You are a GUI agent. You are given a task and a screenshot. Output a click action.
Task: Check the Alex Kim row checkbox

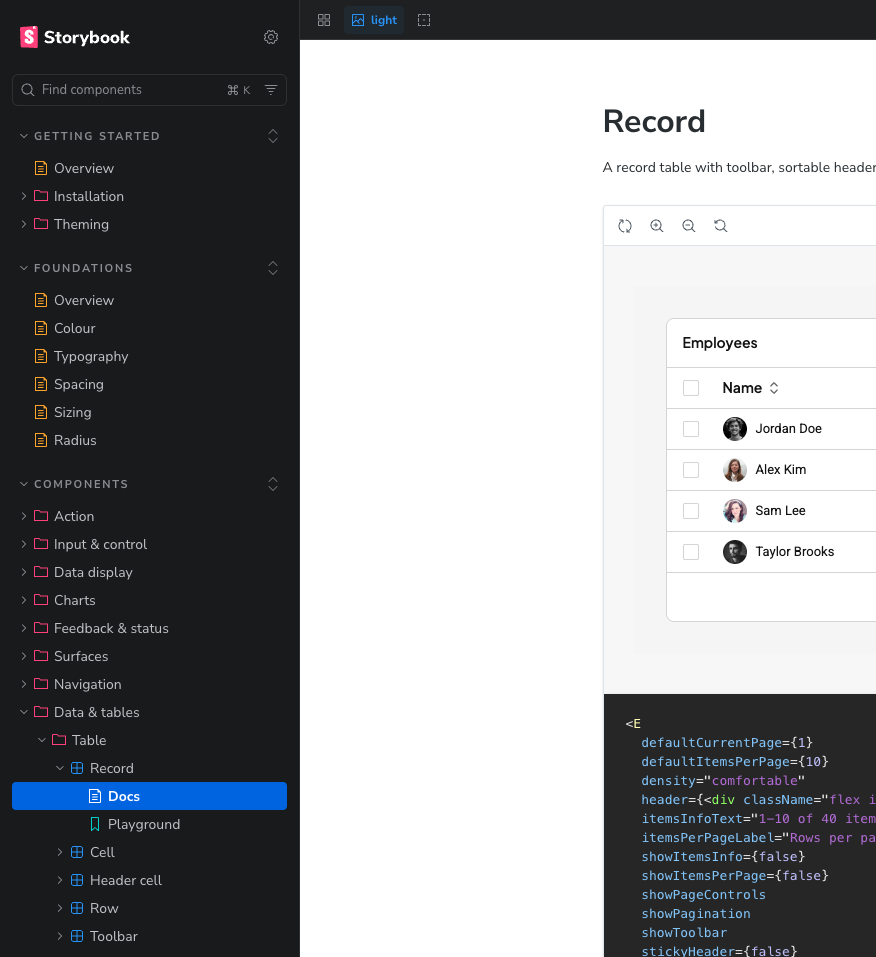tap(691, 470)
